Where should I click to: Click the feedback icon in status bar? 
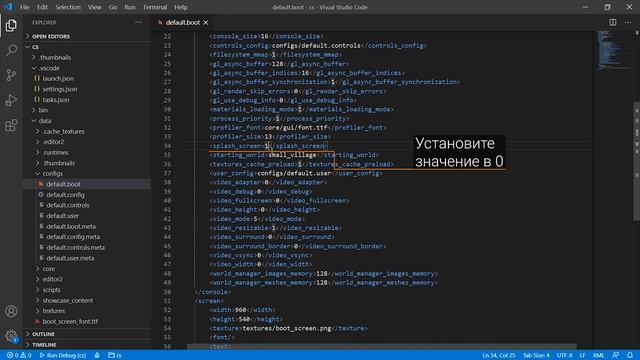(616, 355)
